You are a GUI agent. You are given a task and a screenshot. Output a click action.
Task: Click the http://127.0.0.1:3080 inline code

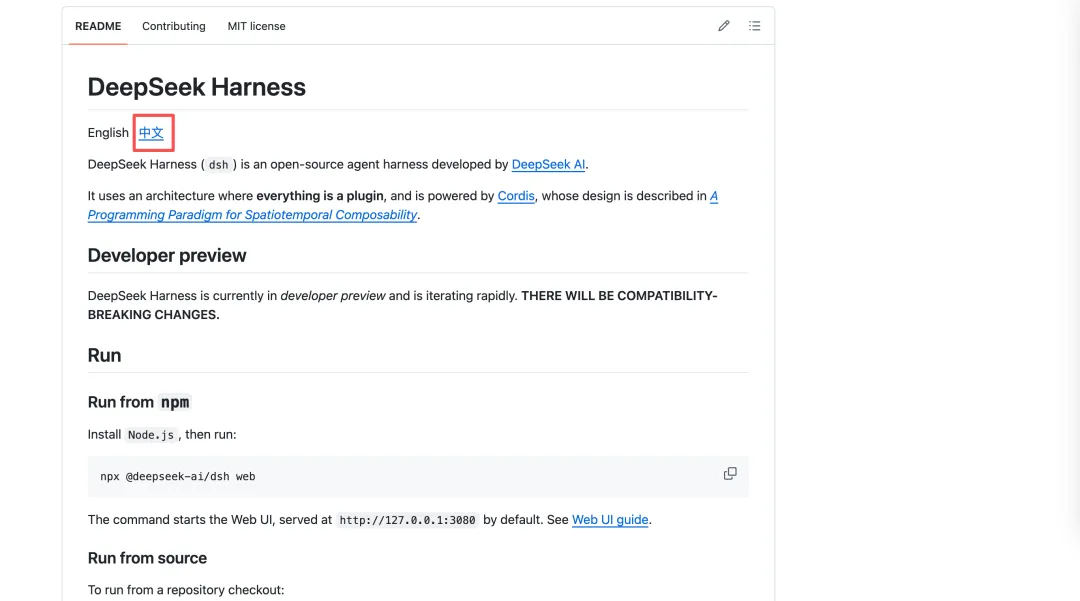click(x=407, y=520)
